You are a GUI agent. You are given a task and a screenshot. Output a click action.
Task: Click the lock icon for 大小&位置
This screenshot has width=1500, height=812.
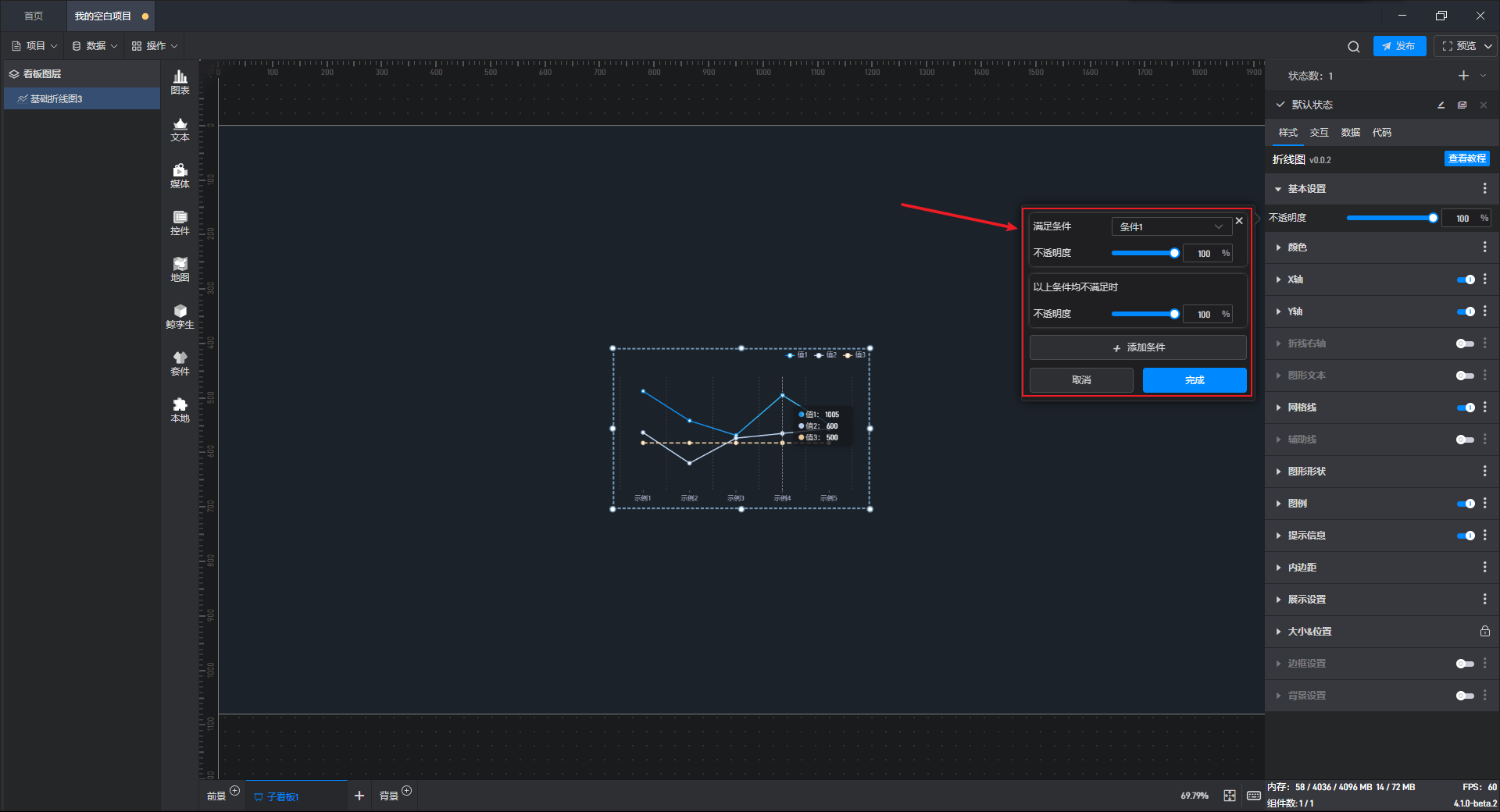pyautogui.click(x=1484, y=631)
